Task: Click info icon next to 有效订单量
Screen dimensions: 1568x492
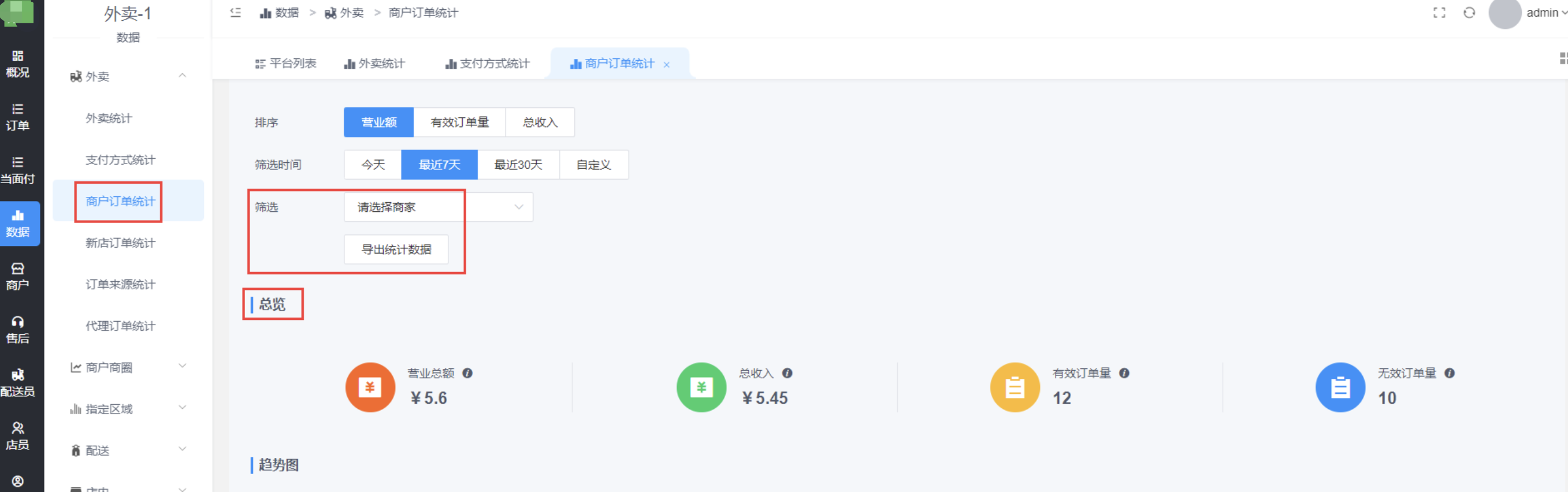Action: click(1124, 374)
